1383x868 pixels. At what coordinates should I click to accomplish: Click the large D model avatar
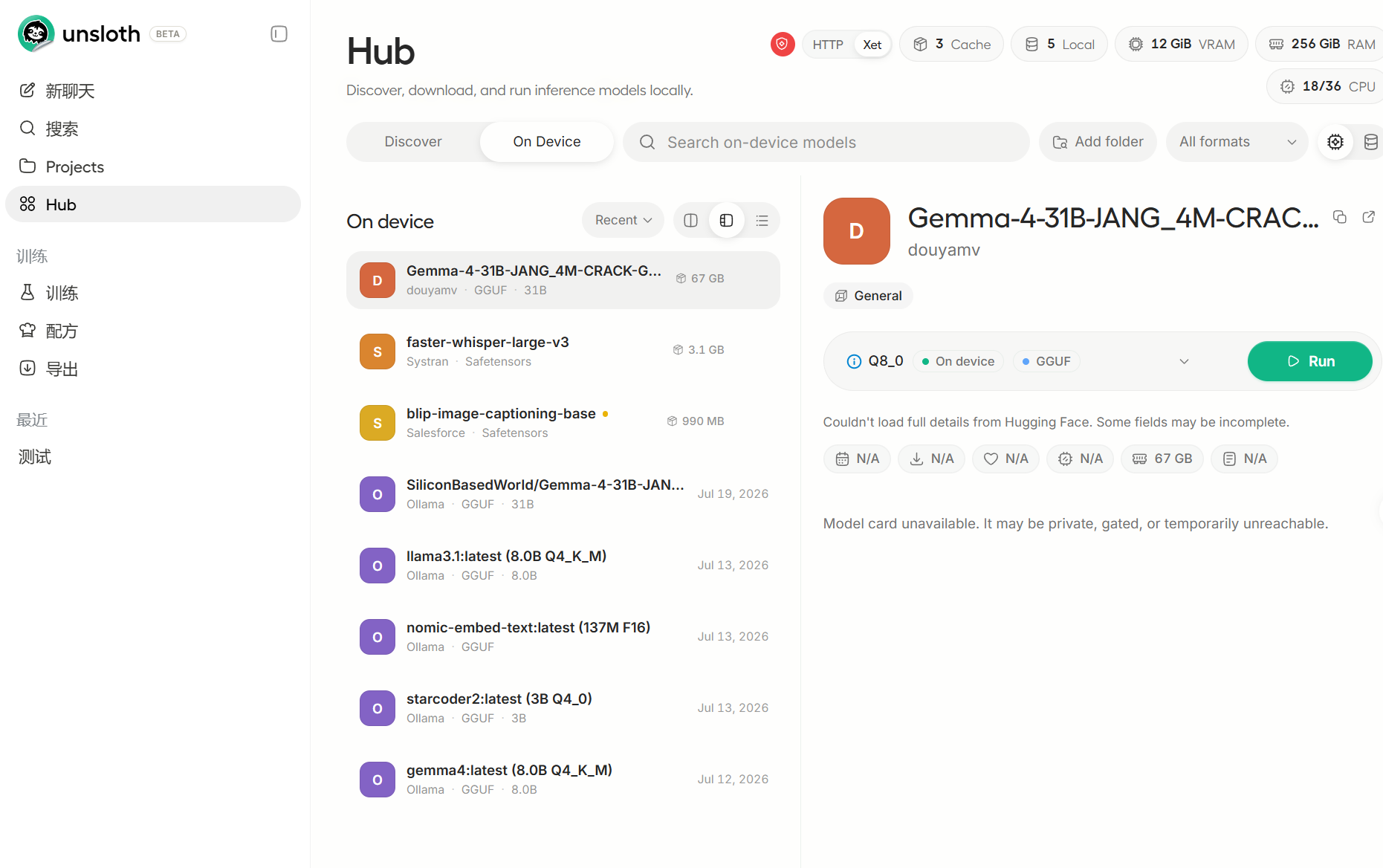tap(856, 231)
